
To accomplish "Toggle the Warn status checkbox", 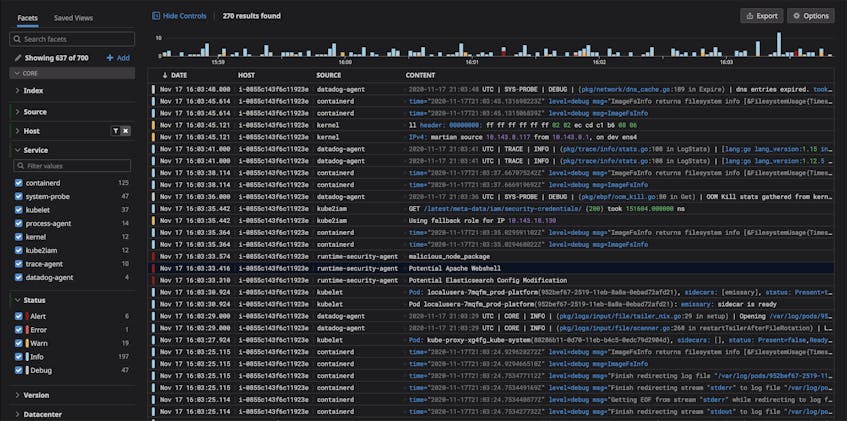I will coord(19,344).
